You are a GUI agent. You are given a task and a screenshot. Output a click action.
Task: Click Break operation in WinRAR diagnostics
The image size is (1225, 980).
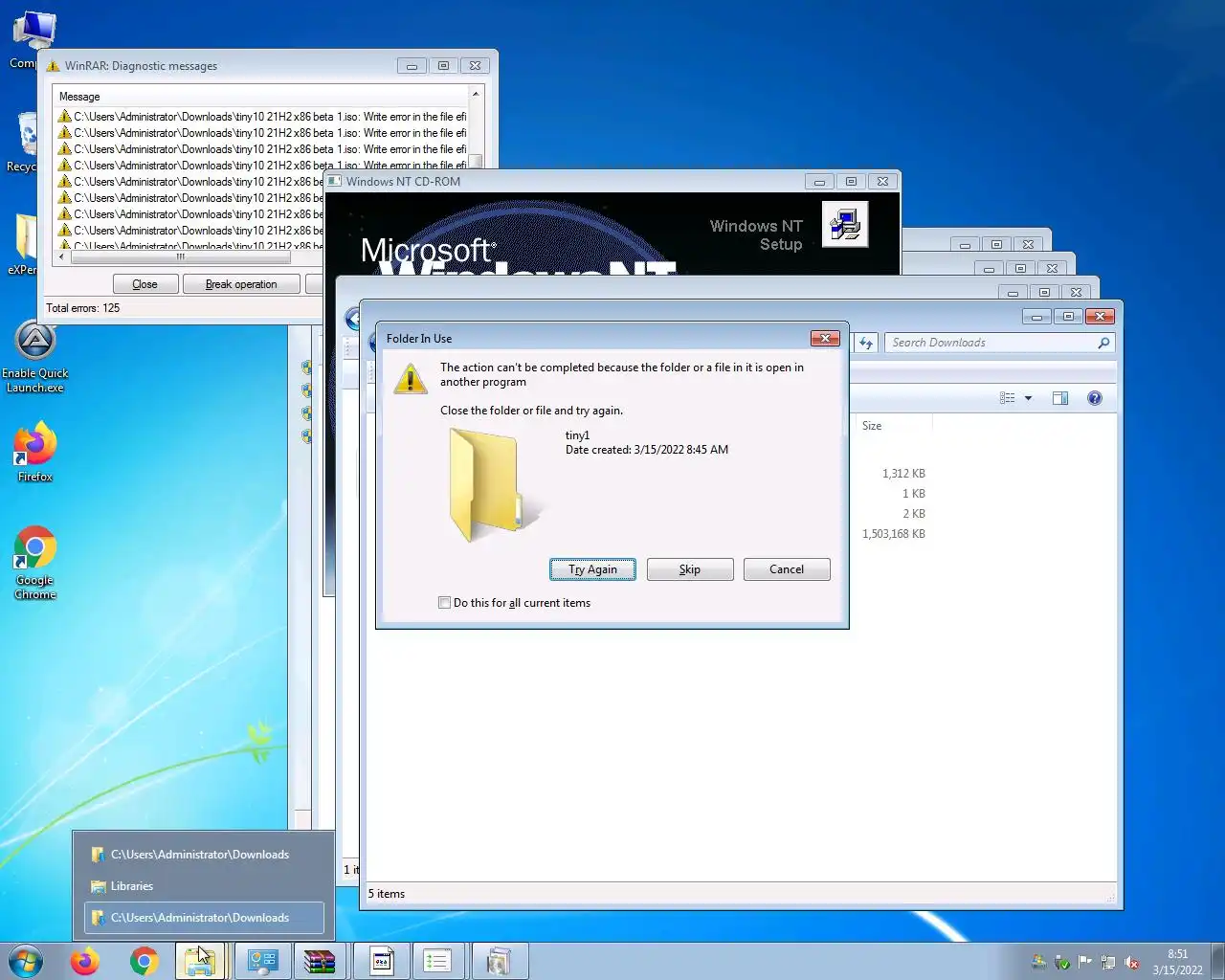[241, 284]
